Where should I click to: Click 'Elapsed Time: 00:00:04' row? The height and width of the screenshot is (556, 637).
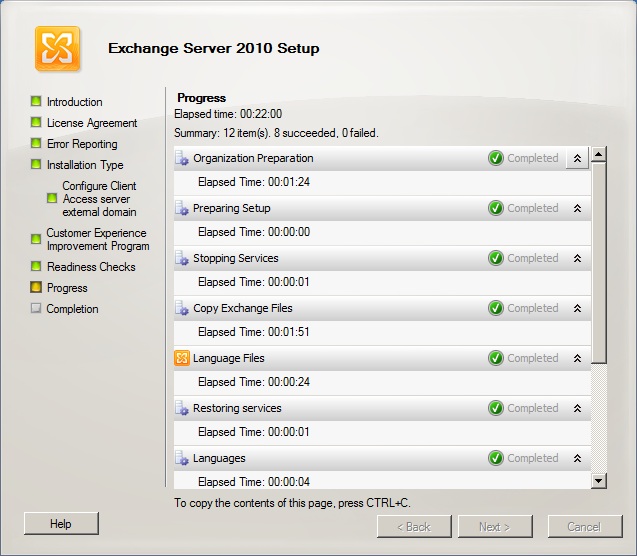pos(382,480)
